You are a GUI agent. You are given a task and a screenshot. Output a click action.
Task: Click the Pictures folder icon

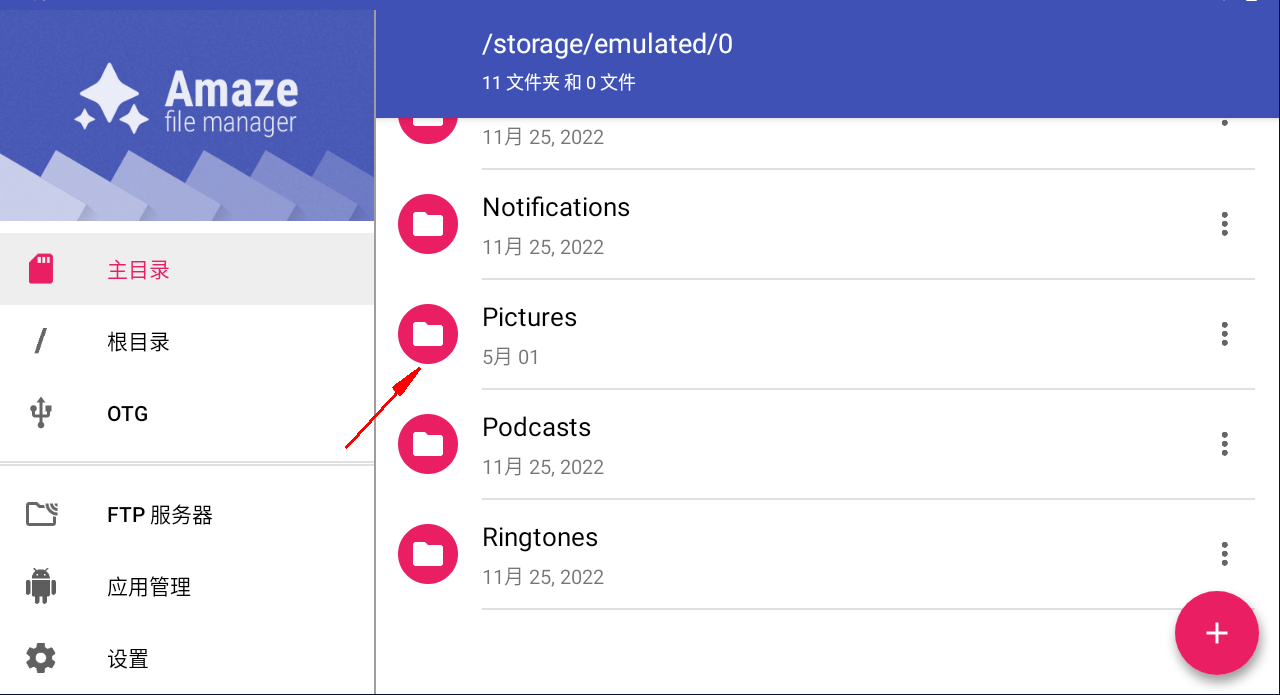point(428,334)
